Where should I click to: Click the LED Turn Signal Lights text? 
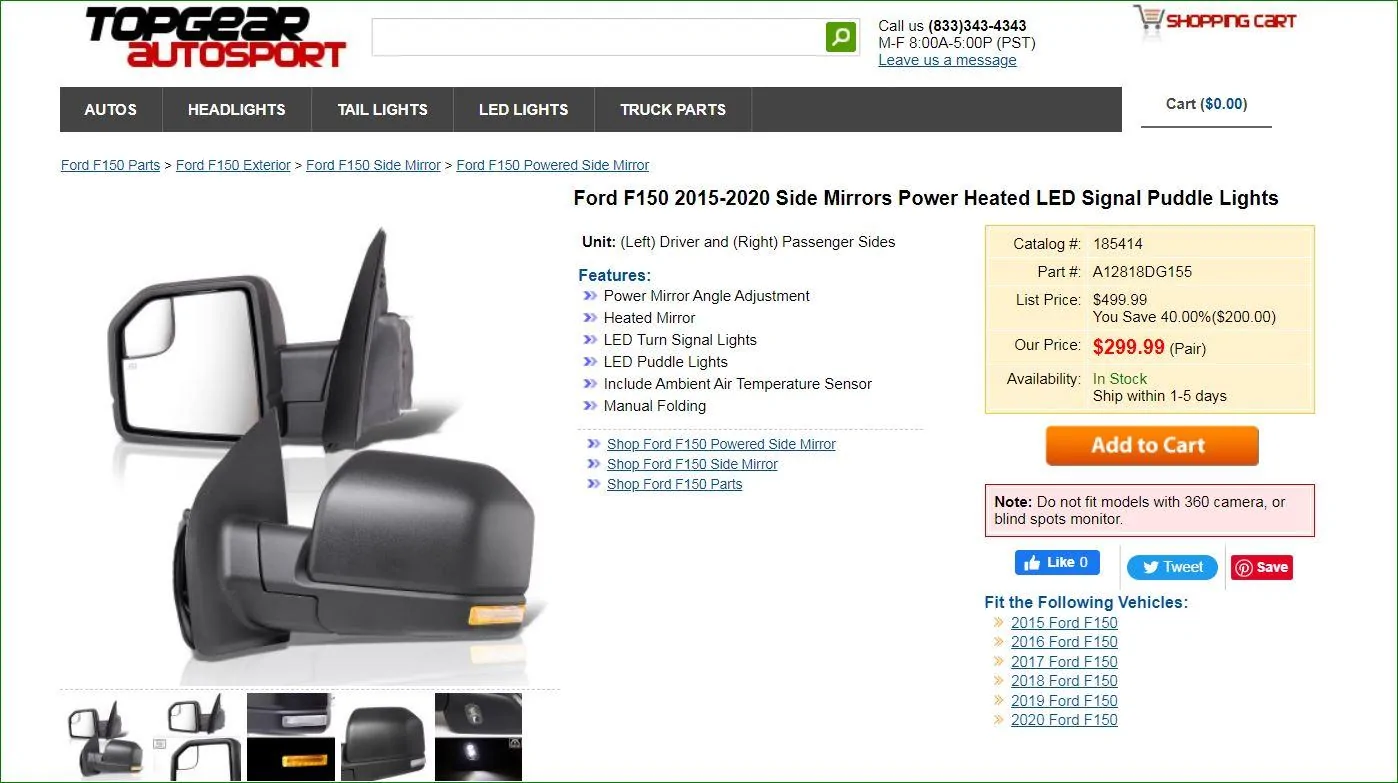click(x=680, y=340)
